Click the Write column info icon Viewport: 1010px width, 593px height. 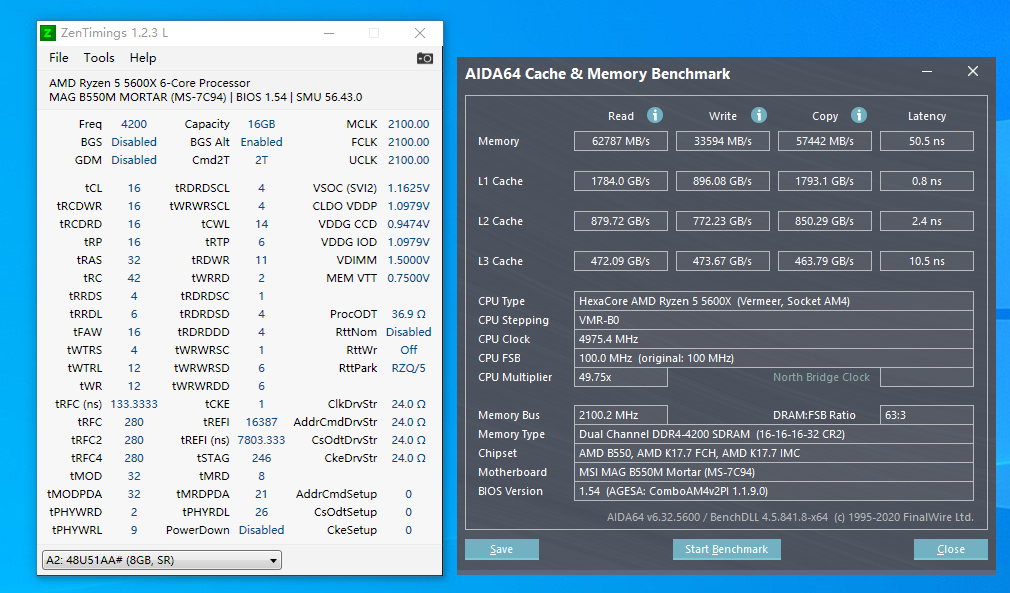point(759,116)
